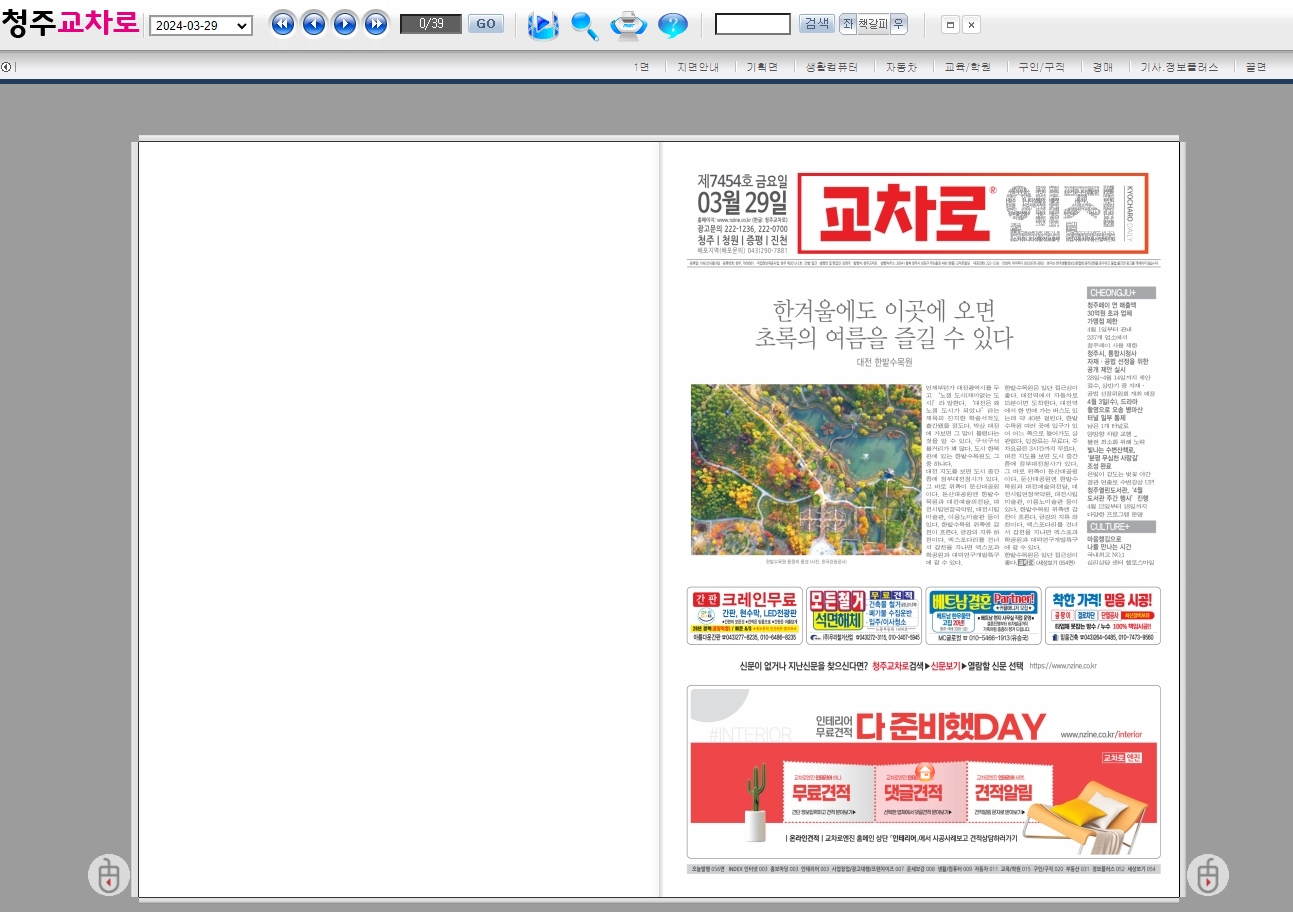
Task: Open the date dropdown showing 2024-03-29
Action: [x=201, y=26]
